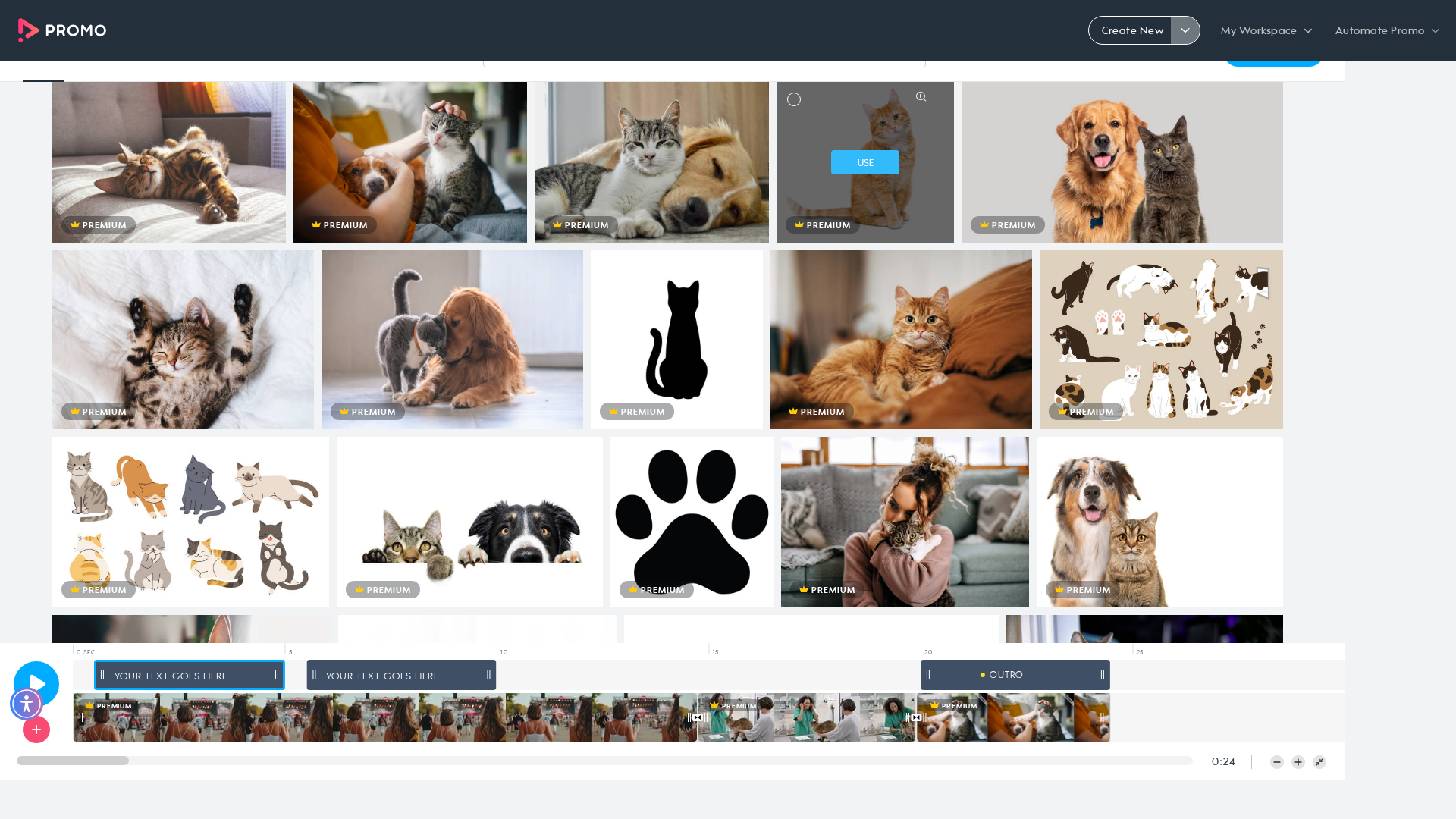
Task: Choose the peeking cat and border collie image
Action: pyautogui.click(x=470, y=522)
